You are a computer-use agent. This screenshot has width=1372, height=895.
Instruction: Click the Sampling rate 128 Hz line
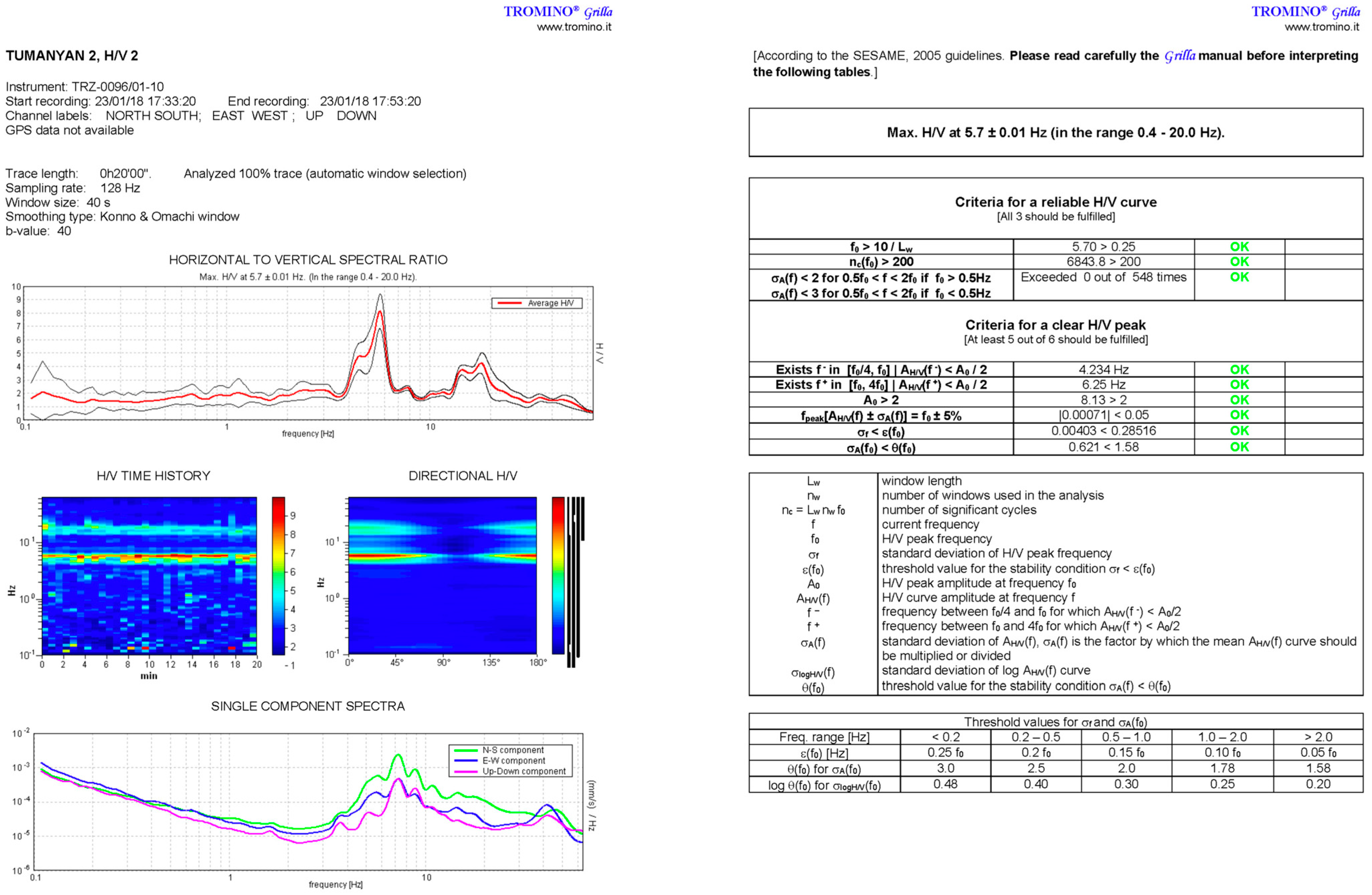(73, 188)
